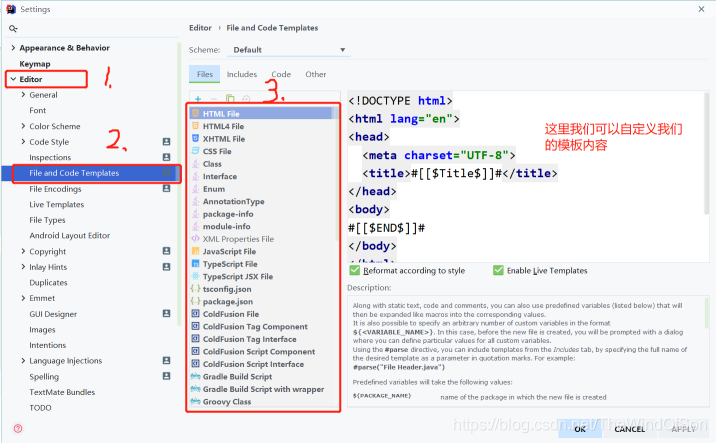Switch to the Other tab
The image size is (716, 443).
[x=316, y=74]
